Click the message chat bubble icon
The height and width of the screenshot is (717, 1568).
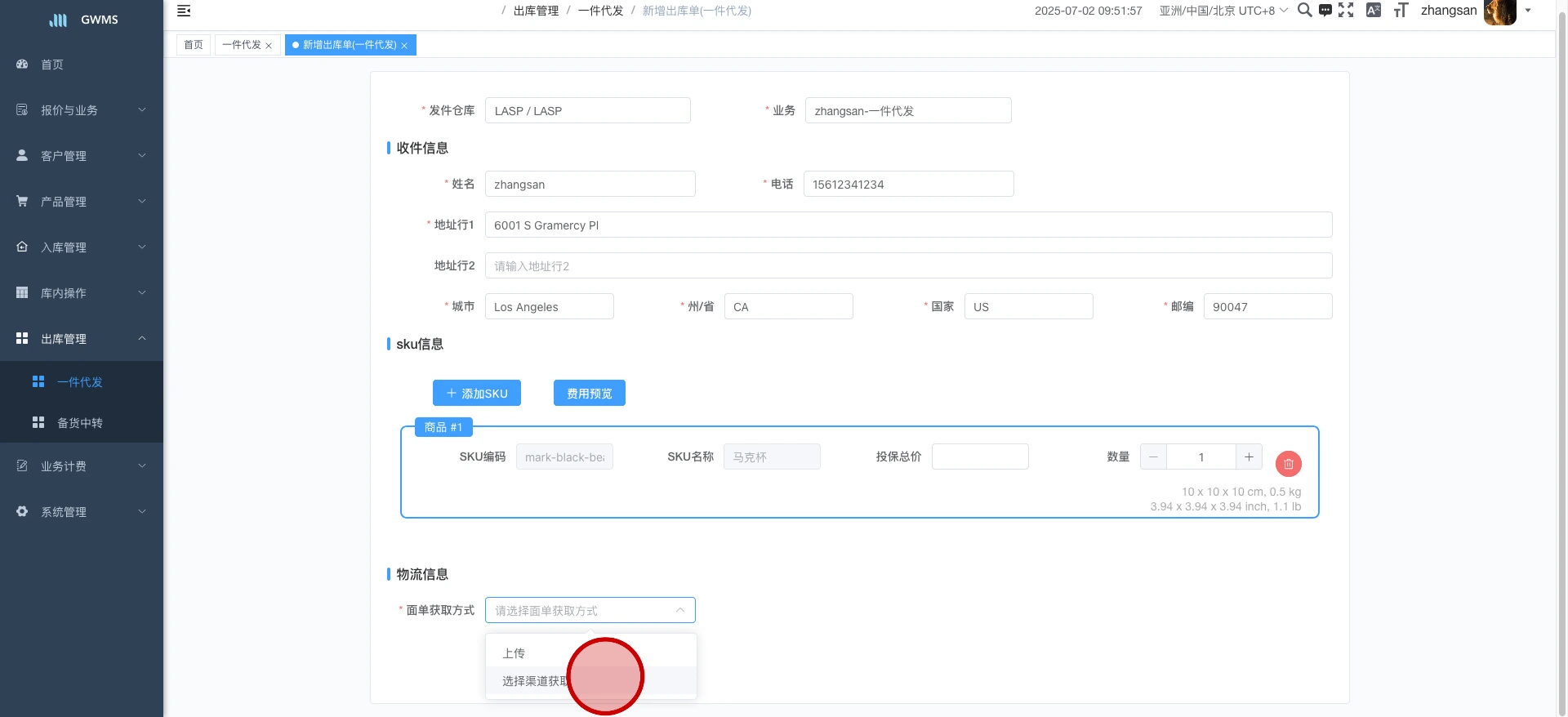(x=1325, y=11)
